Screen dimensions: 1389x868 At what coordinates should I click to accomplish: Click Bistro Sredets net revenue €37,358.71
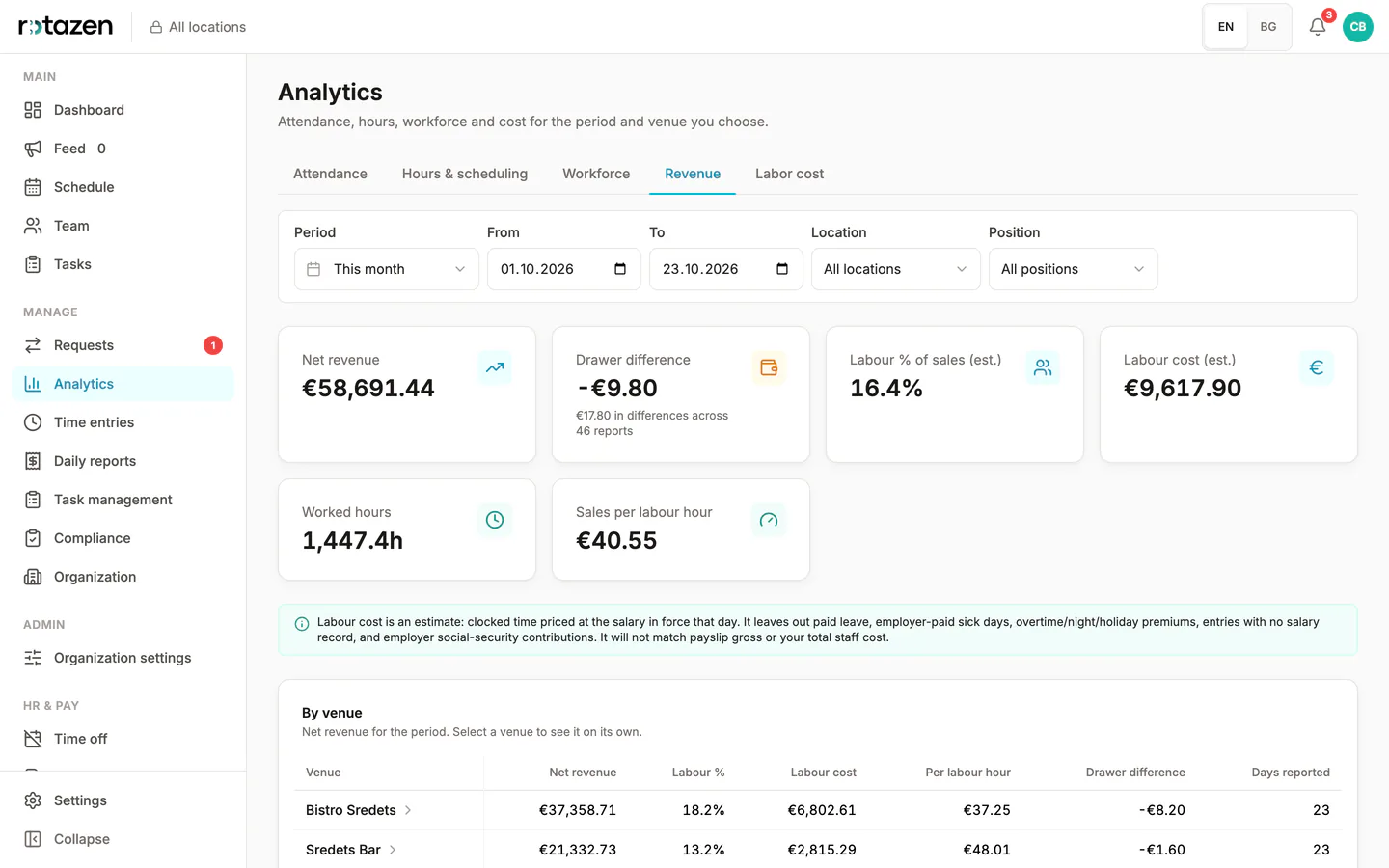click(x=577, y=810)
